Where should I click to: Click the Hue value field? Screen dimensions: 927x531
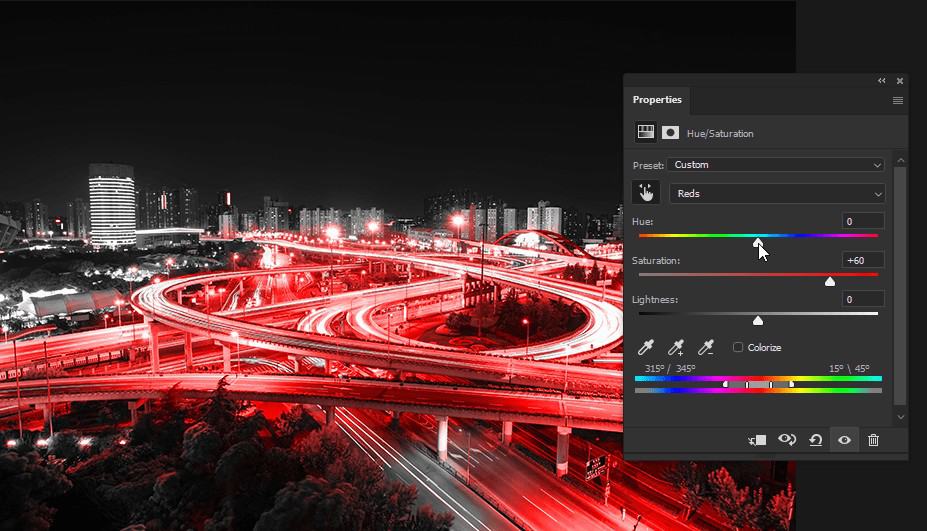[863, 221]
